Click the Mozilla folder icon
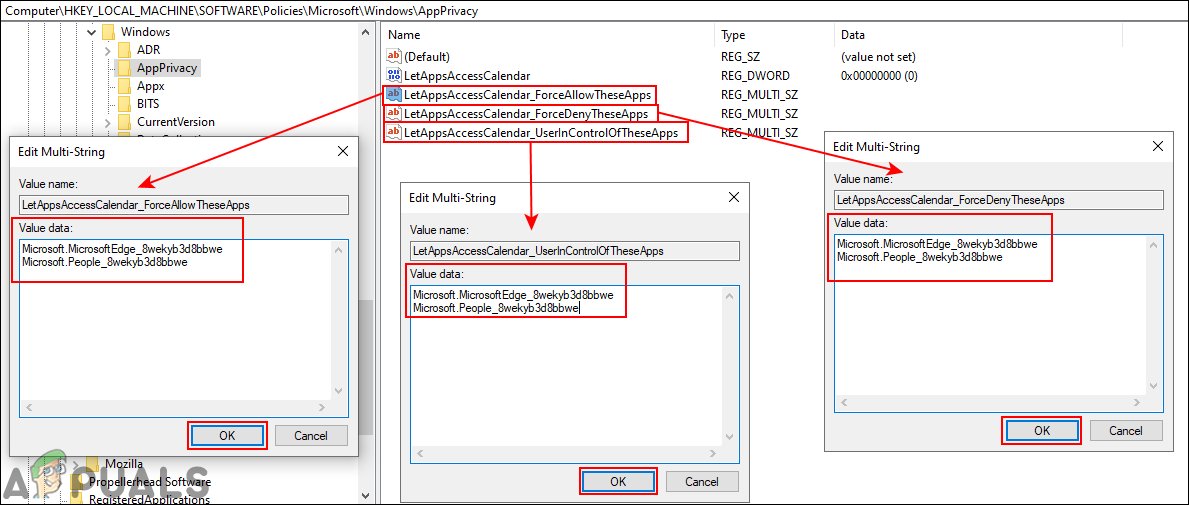Viewport: 1189px width, 505px height. (92, 463)
